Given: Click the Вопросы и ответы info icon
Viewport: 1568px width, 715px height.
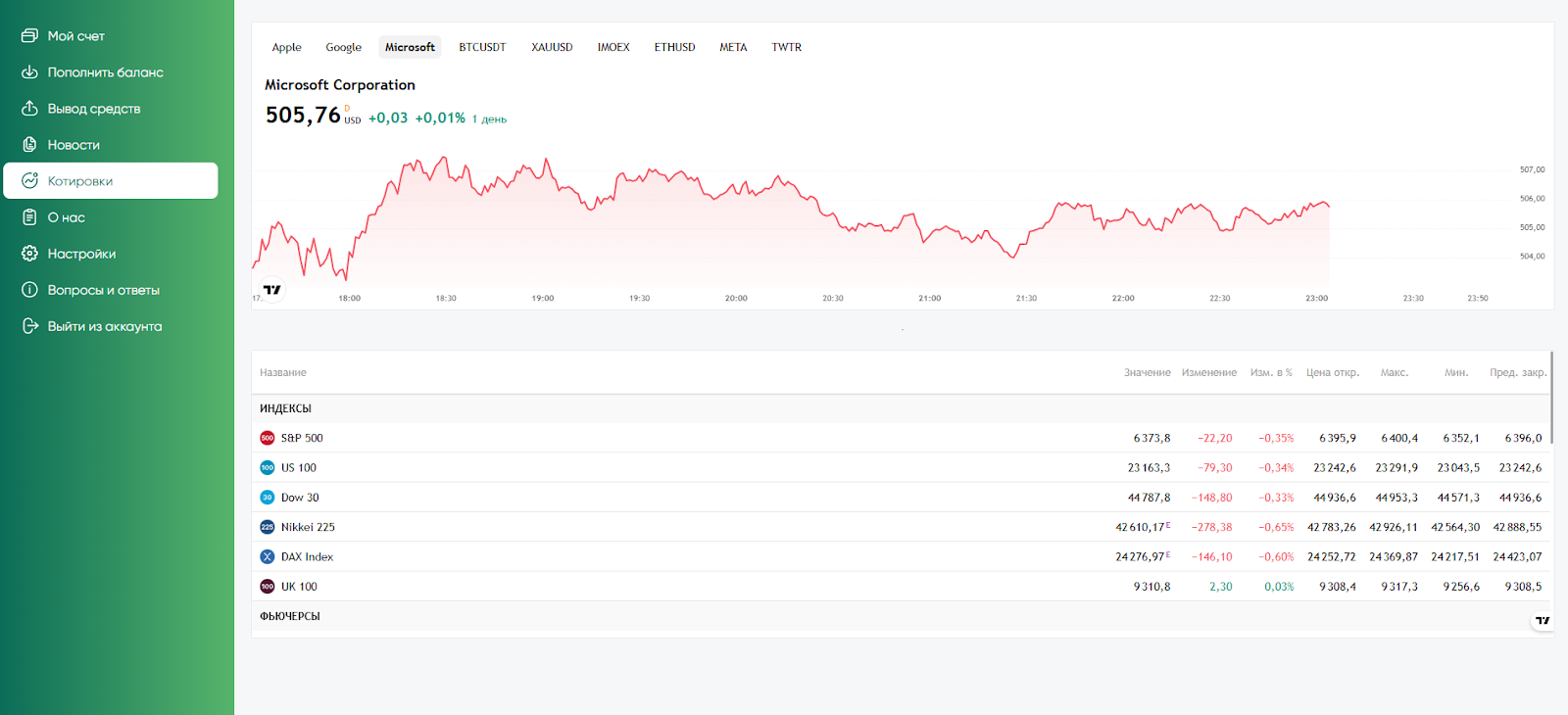Looking at the screenshot, I should (x=29, y=290).
